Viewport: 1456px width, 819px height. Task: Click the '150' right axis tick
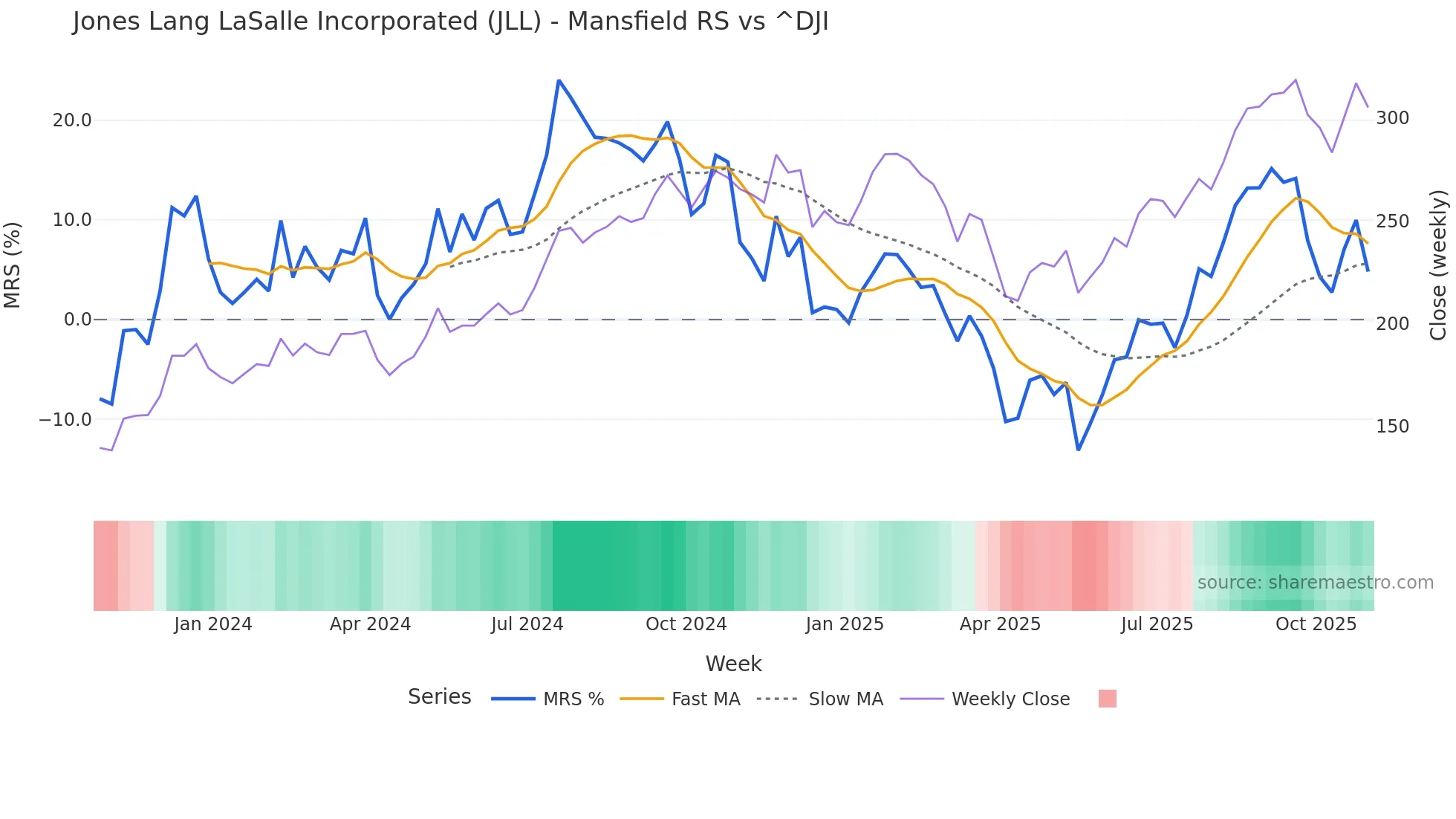tap(1393, 427)
